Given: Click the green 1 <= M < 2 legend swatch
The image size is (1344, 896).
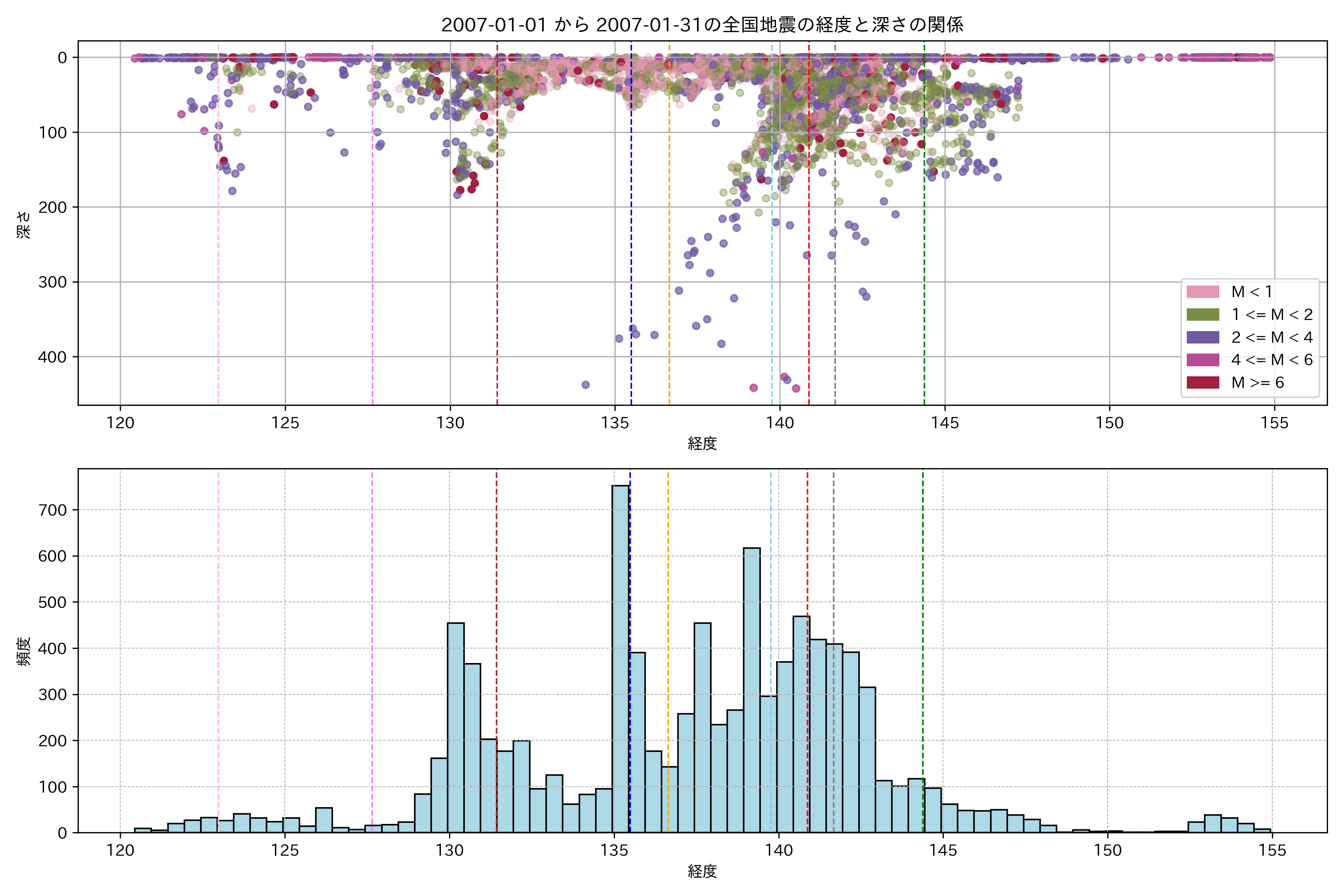Looking at the screenshot, I should coord(1202,315).
